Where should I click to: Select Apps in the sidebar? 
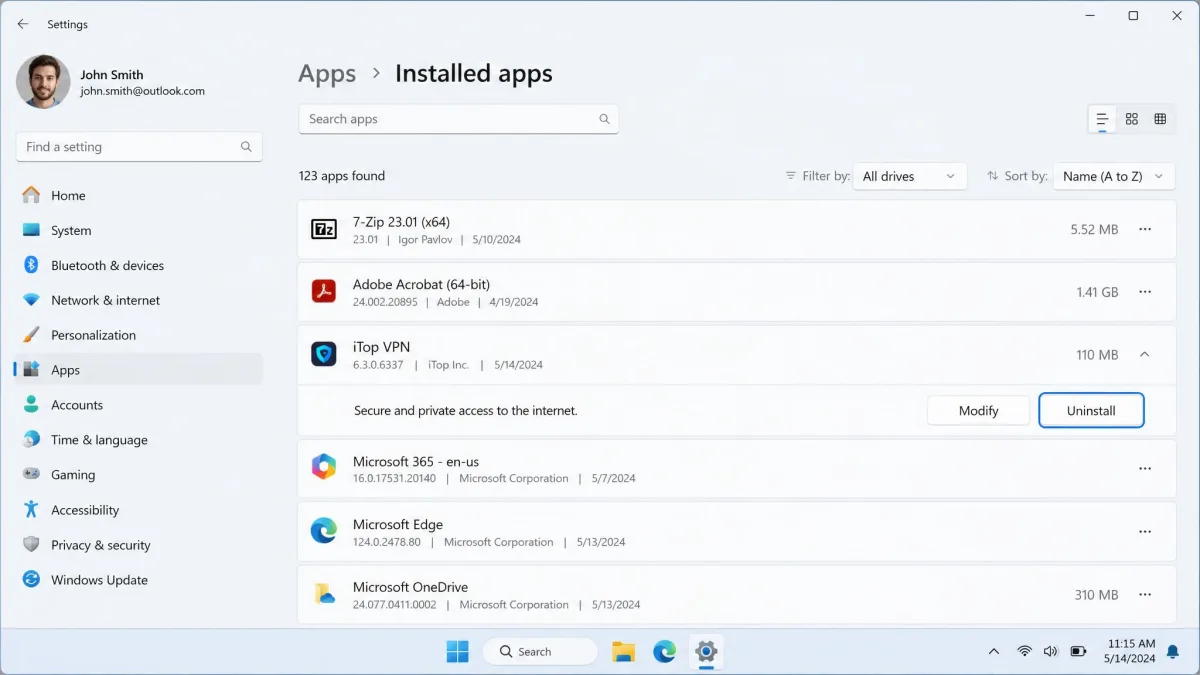point(139,370)
